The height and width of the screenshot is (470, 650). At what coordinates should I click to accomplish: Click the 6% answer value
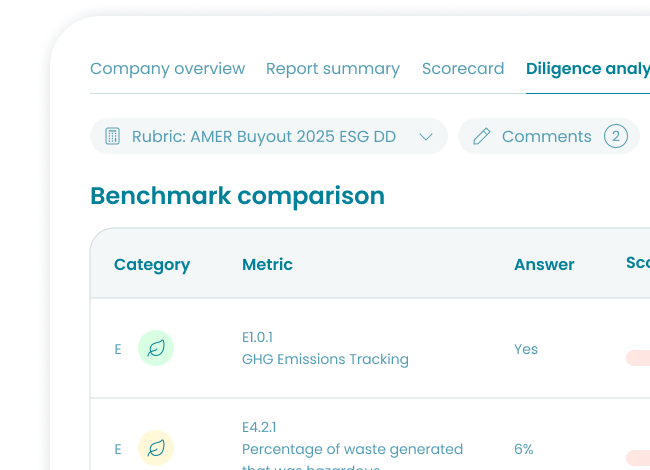pos(524,449)
